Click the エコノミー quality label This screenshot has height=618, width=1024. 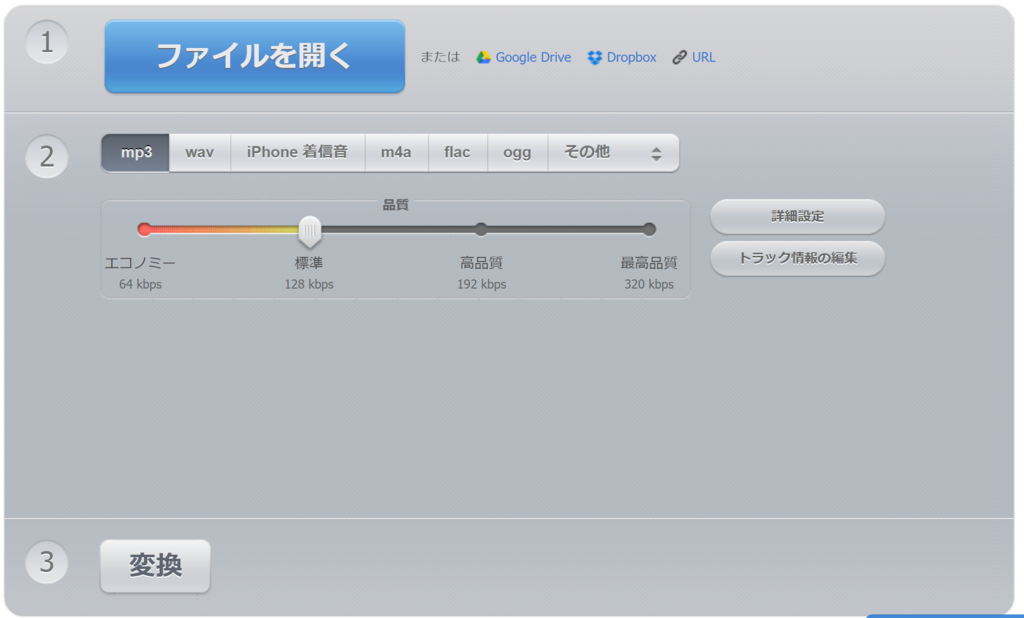pos(140,263)
